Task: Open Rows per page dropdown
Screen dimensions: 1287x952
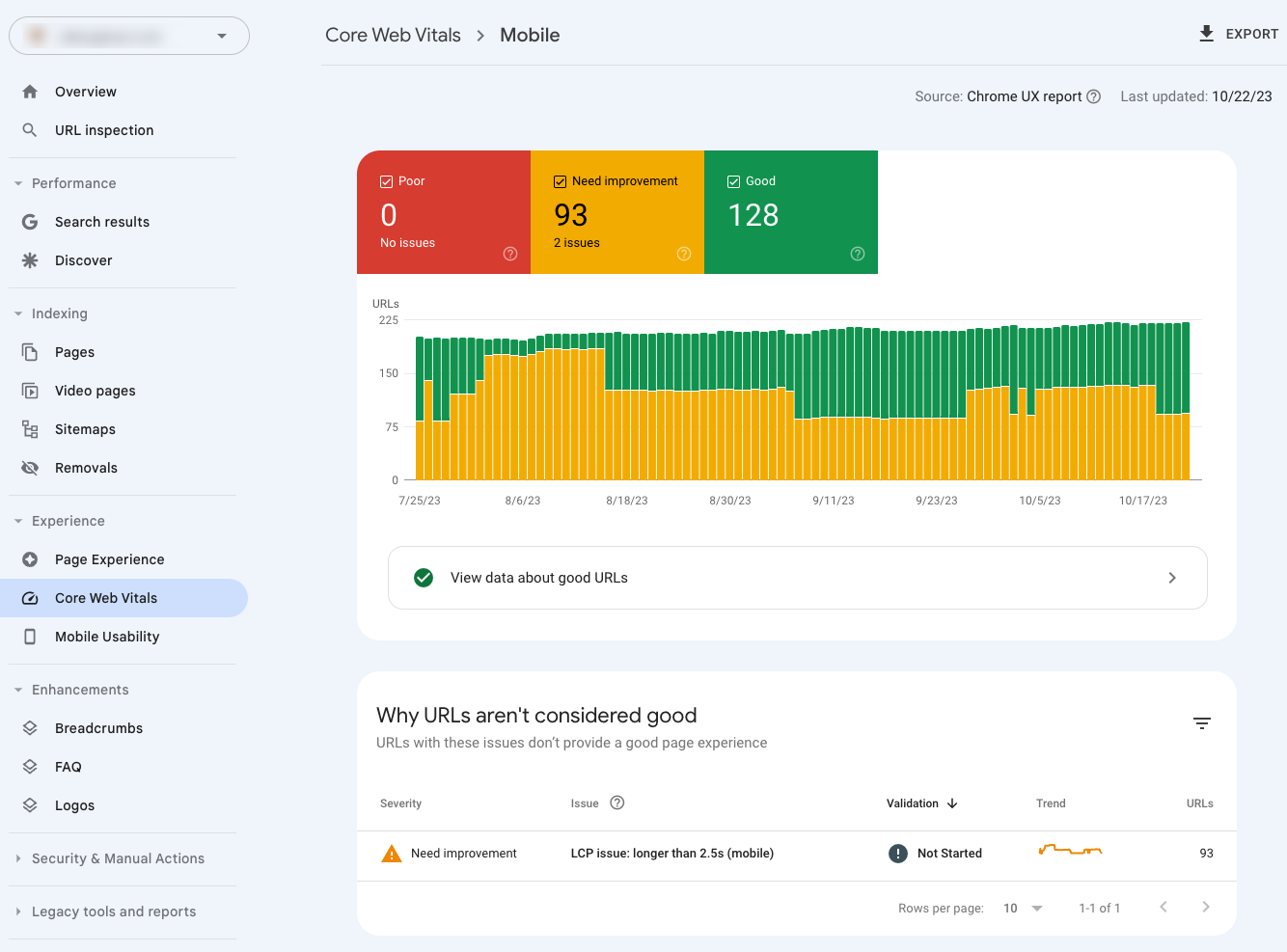Action: [x=1024, y=909]
